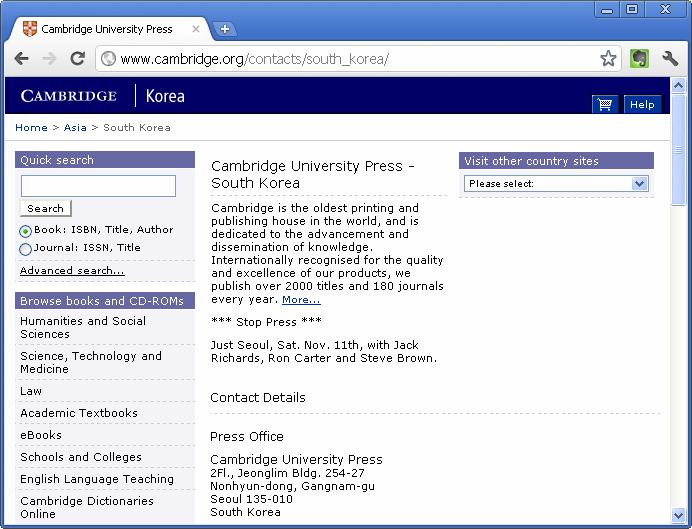Select Book: ISBN, Title, Author radio
The width and height of the screenshot is (692, 529).
pos(26,231)
